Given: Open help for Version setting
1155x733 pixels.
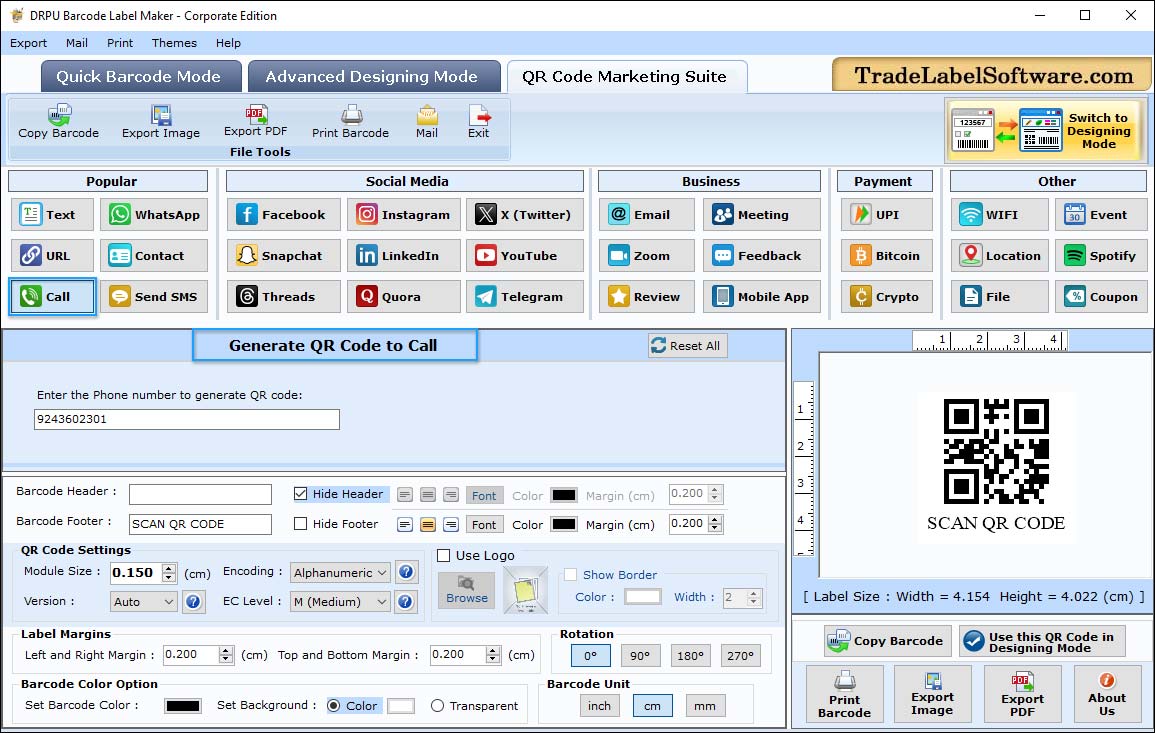Looking at the screenshot, I should (x=193, y=601).
